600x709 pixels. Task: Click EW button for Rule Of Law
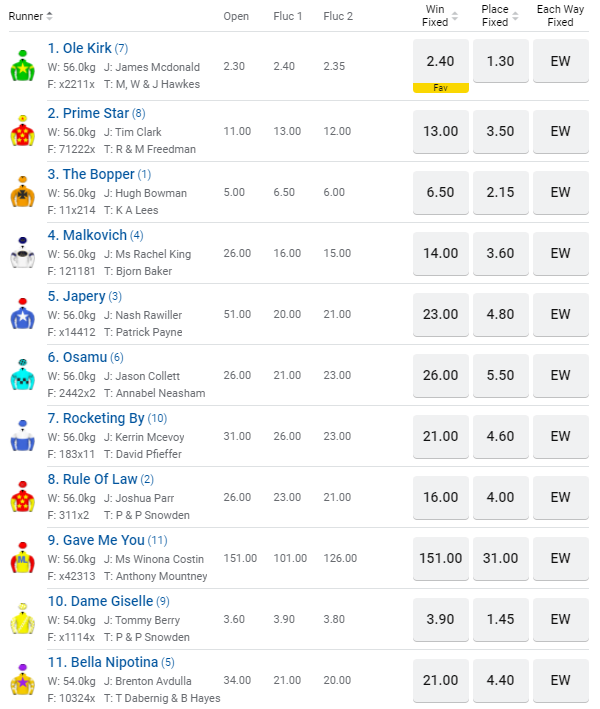[x=560, y=497]
